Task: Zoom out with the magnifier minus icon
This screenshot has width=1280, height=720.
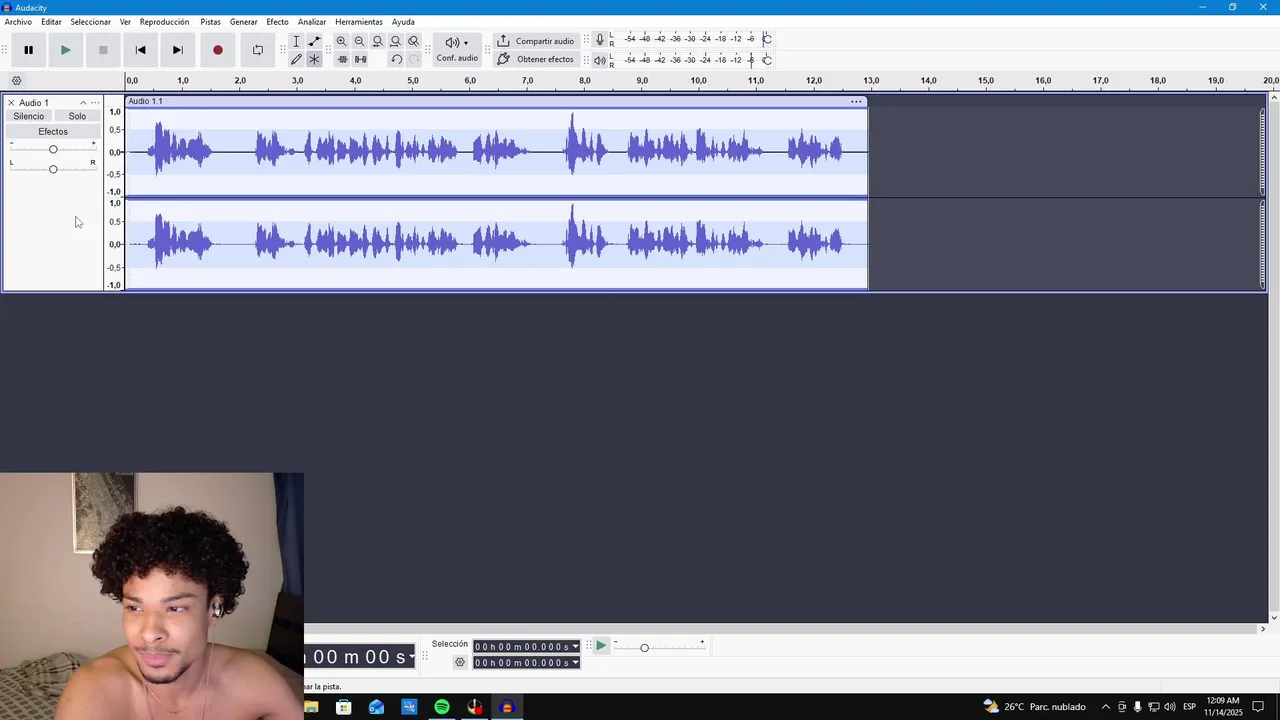Action: pyautogui.click(x=359, y=41)
